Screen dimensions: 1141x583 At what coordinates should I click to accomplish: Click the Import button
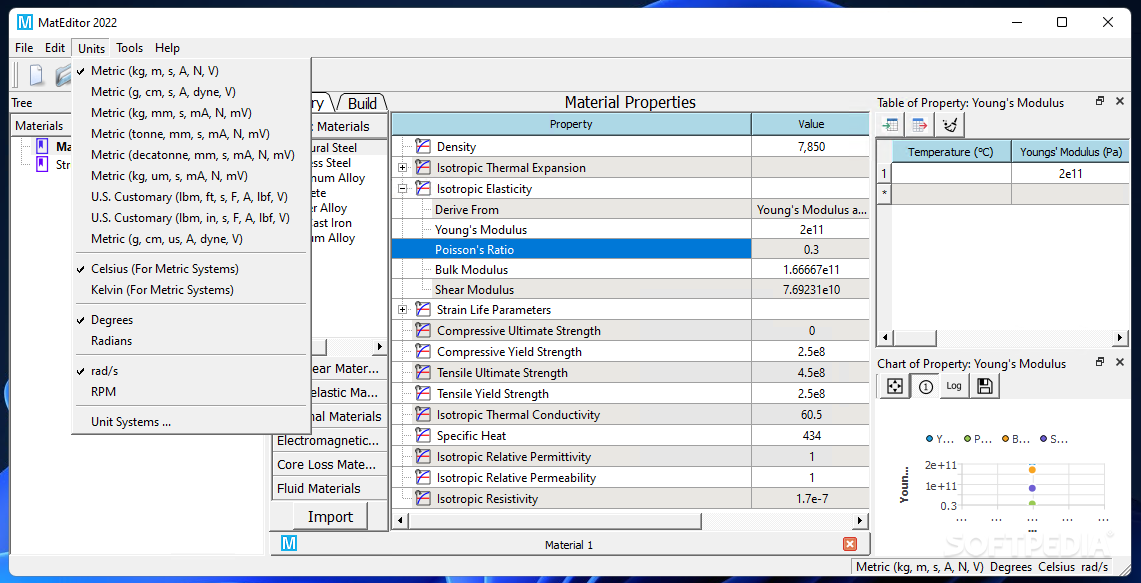(x=330, y=517)
